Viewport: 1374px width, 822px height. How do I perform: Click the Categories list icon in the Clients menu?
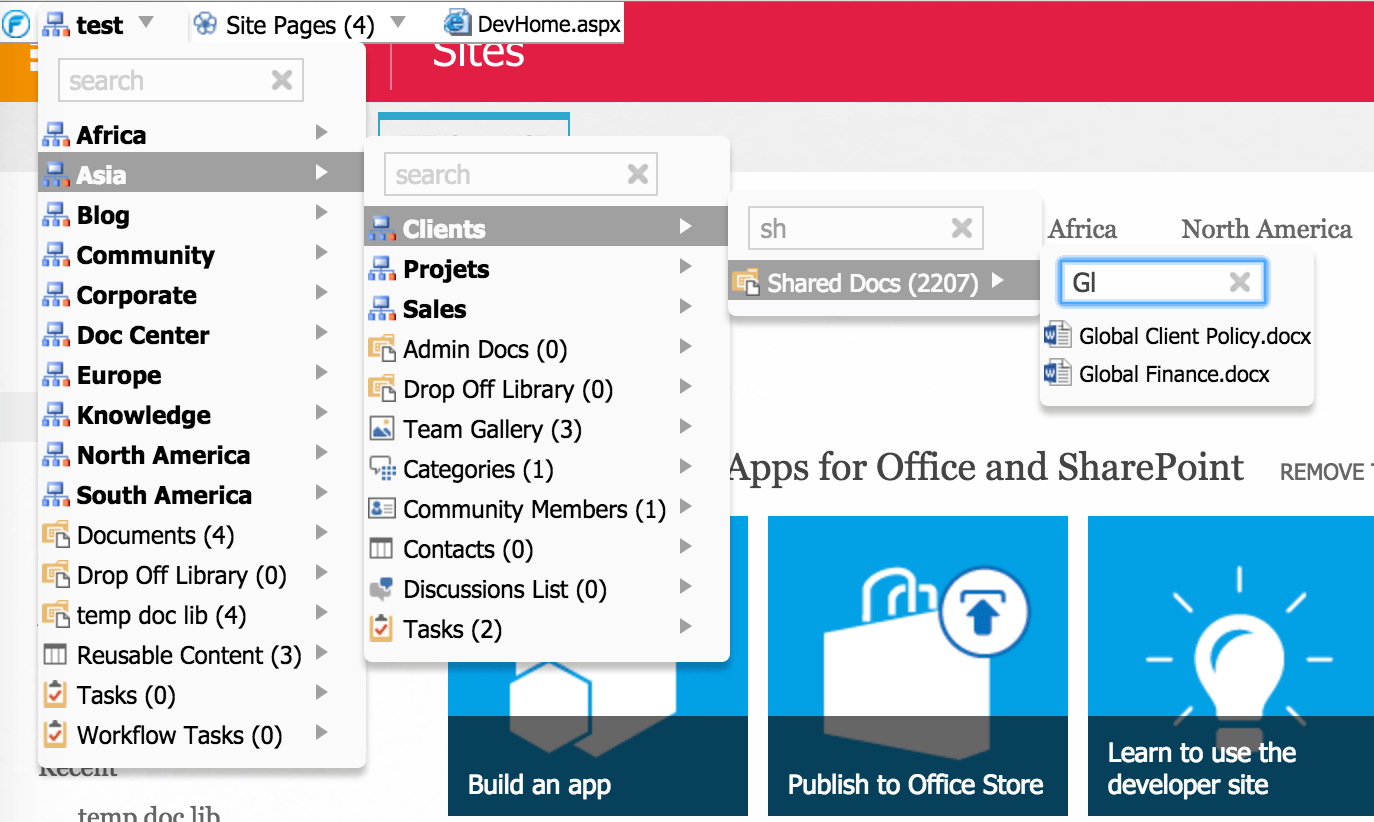382,469
